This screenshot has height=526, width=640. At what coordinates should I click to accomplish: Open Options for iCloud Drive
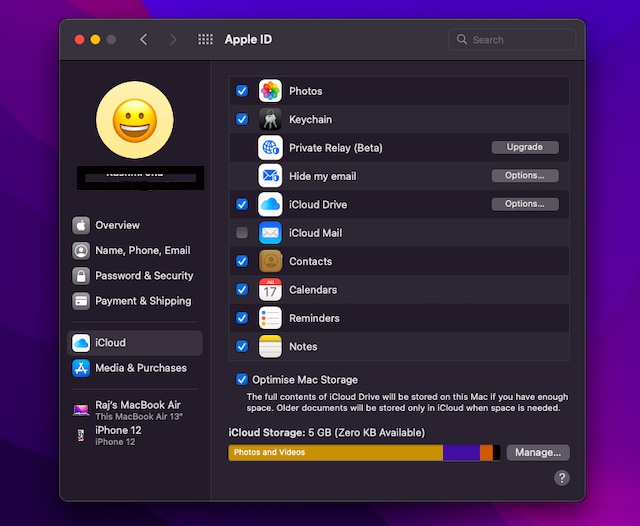coord(525,204)
